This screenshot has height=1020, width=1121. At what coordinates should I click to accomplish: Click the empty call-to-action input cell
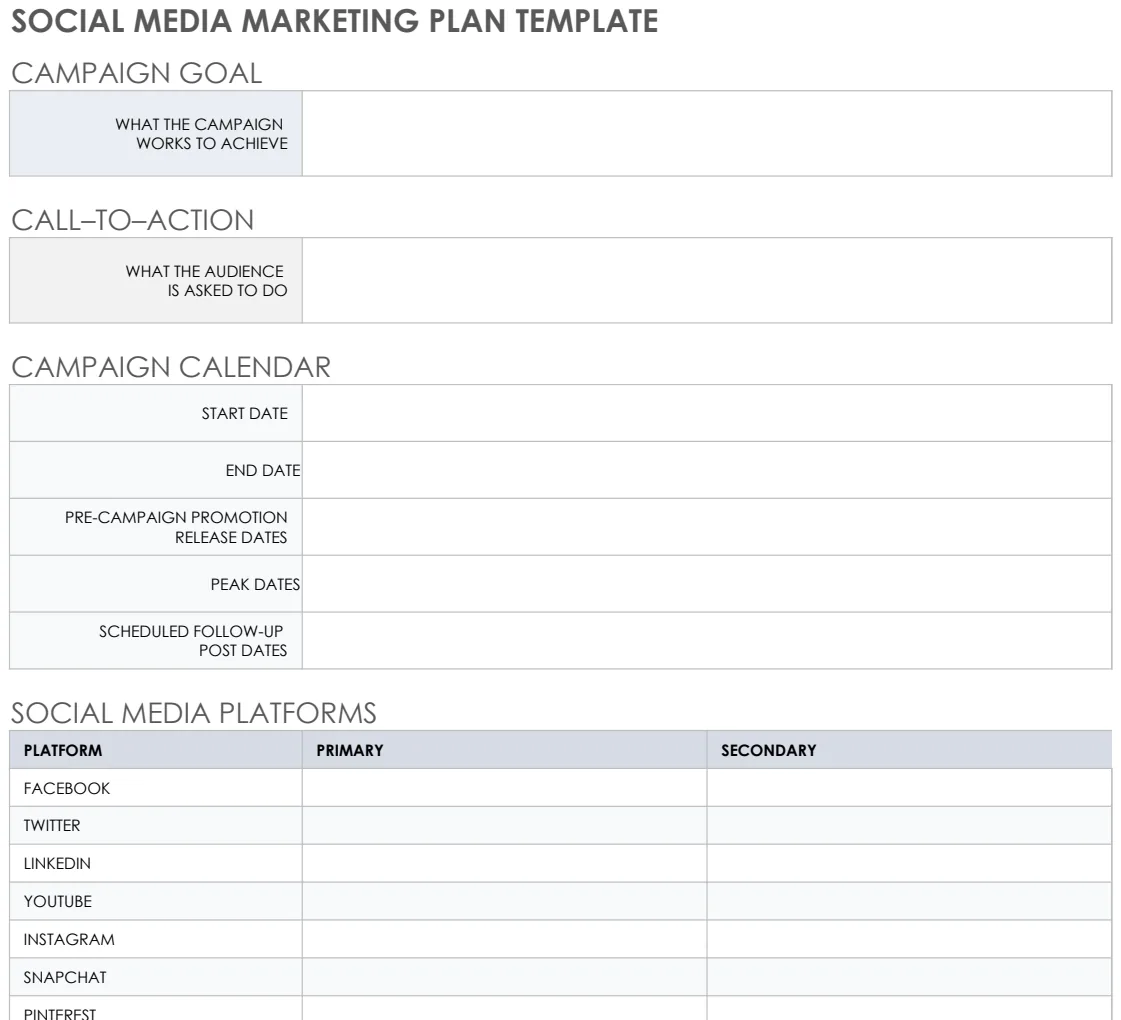707,280
